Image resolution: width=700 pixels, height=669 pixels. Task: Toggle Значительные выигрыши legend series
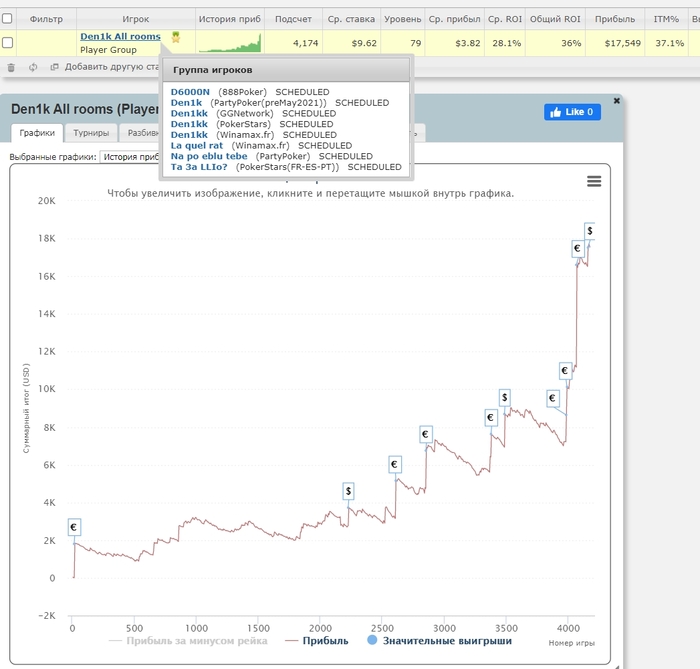pos(439,641)
